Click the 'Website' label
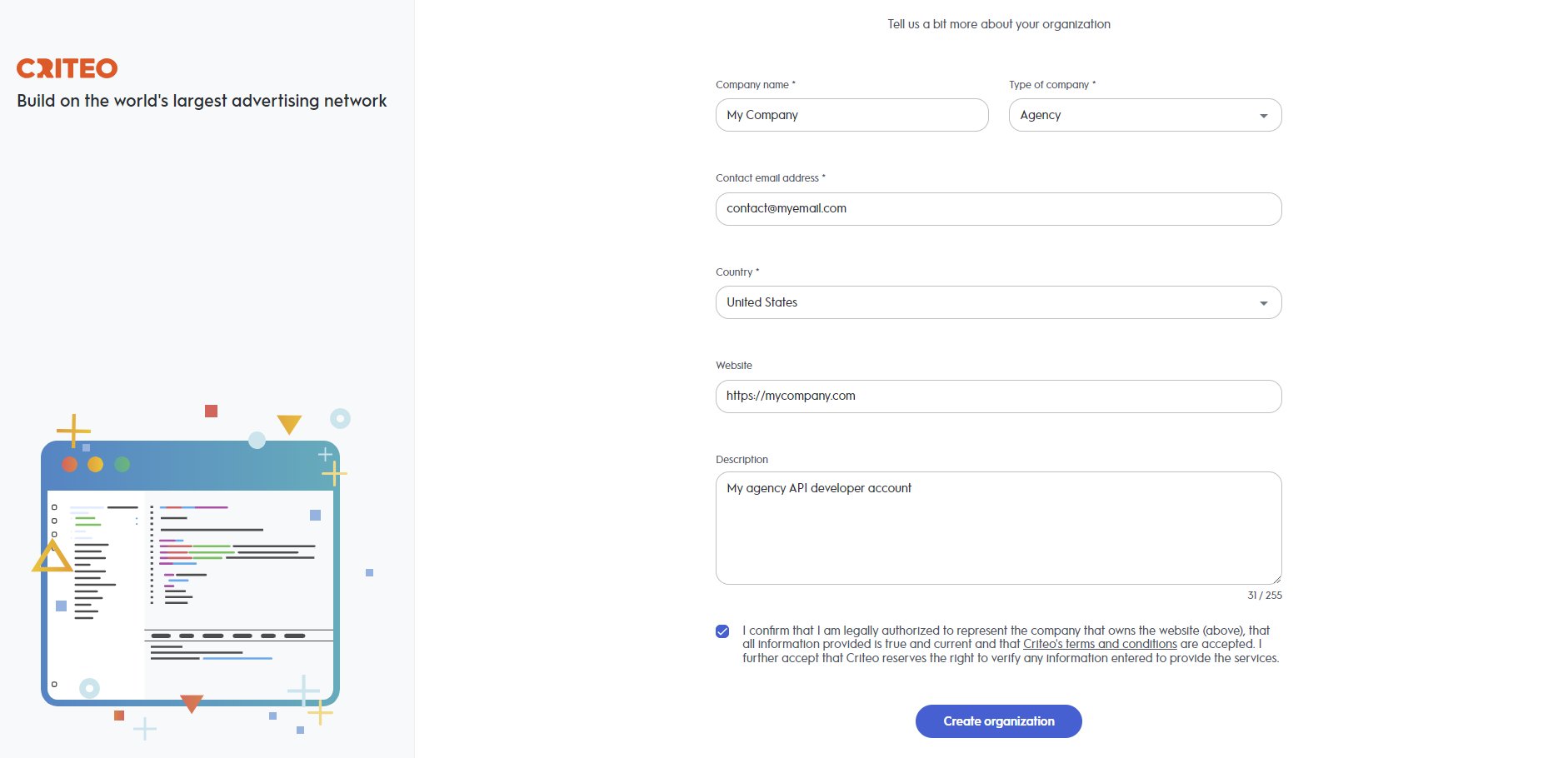 733,366
